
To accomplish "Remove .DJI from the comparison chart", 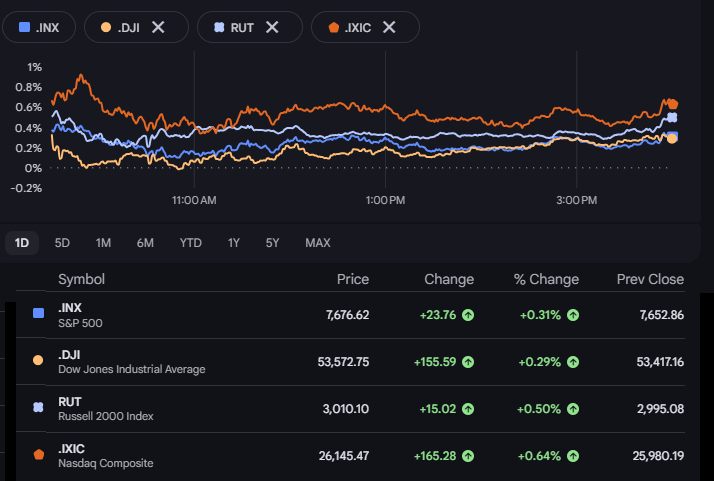I will (x=158, y=27).
